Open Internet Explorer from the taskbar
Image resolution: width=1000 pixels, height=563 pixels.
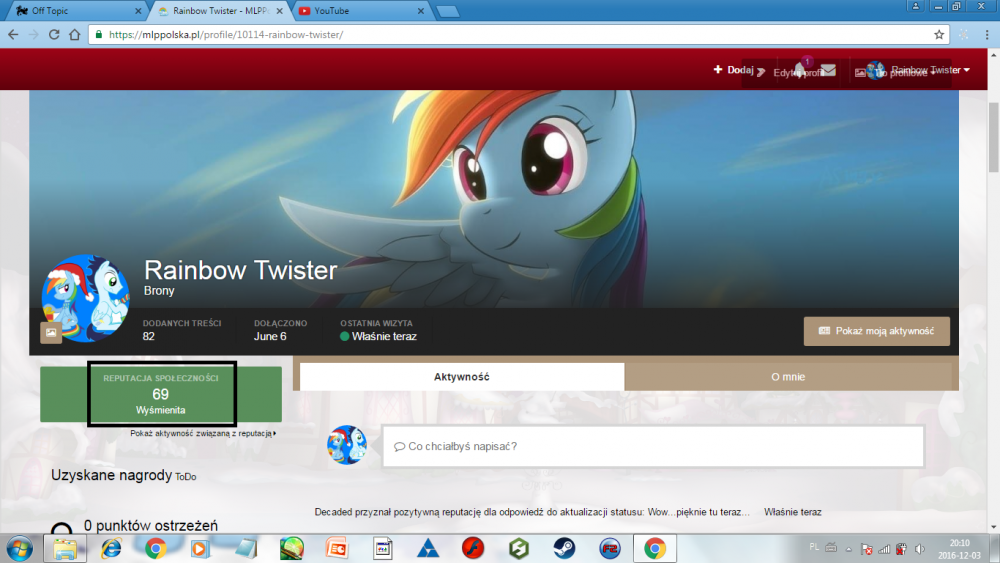click(x=111, y=548)
